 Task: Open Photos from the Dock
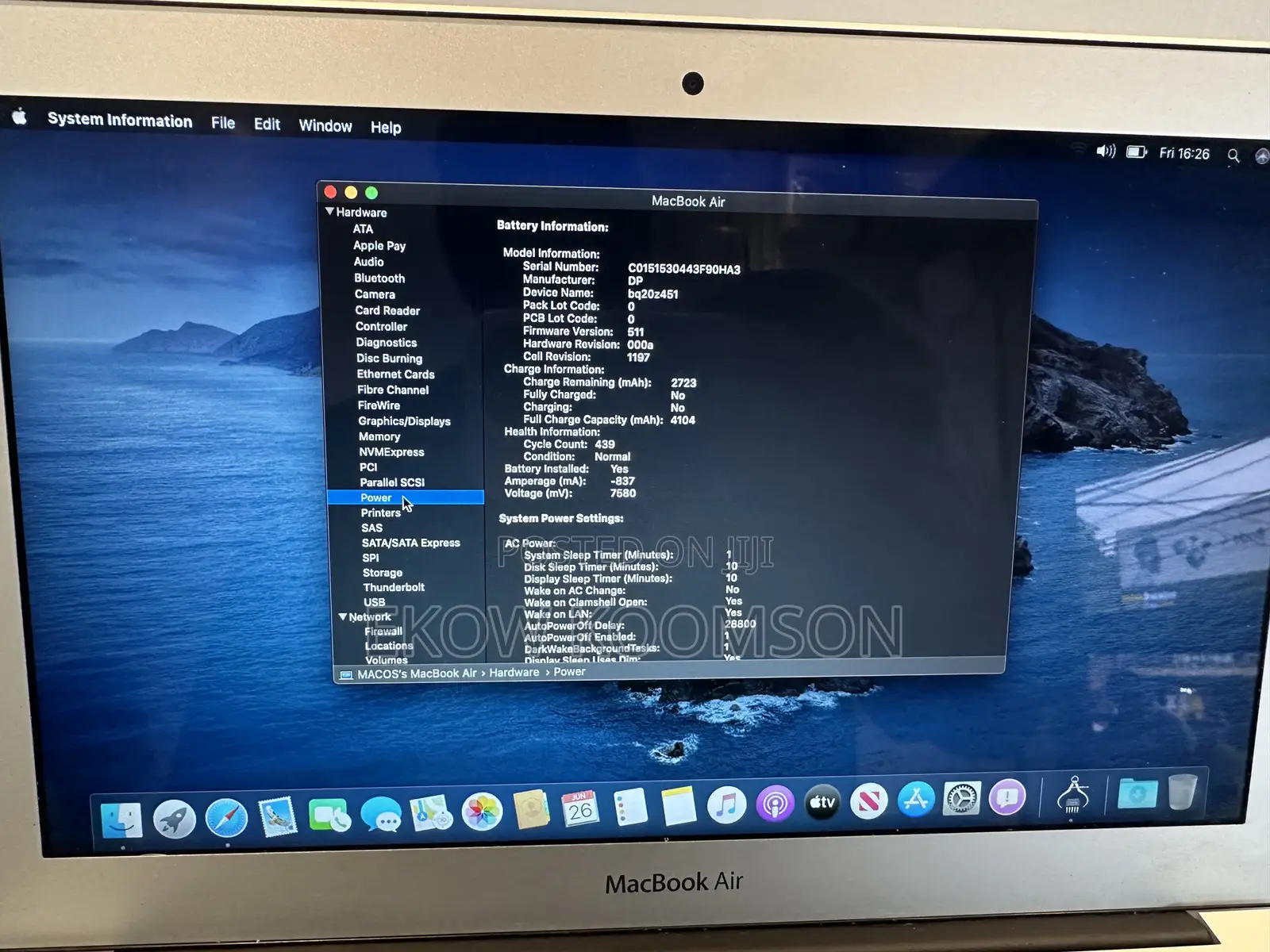coord(482,812)
